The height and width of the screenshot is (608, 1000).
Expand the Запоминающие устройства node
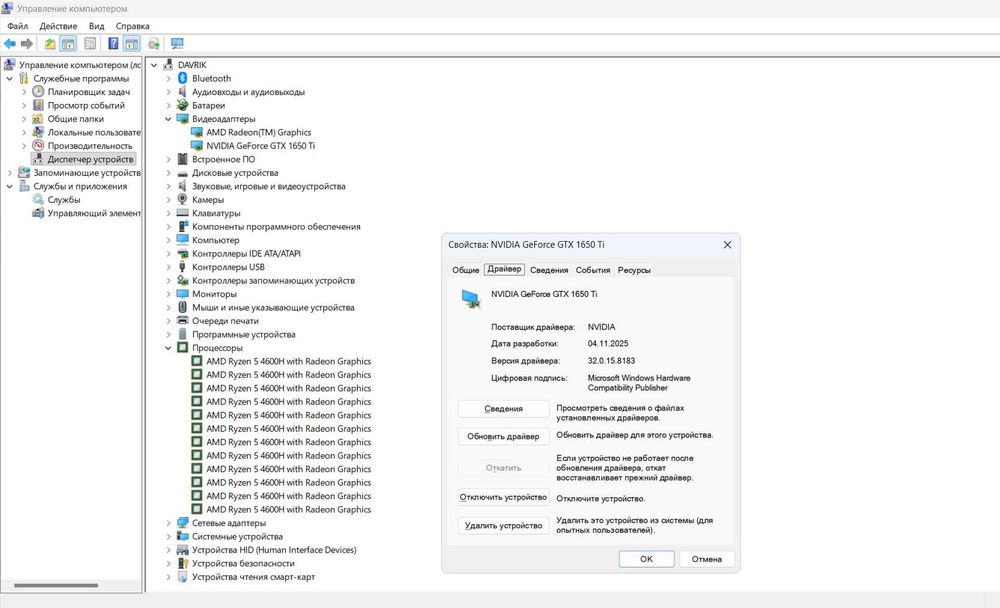click(x=10, y=173)
